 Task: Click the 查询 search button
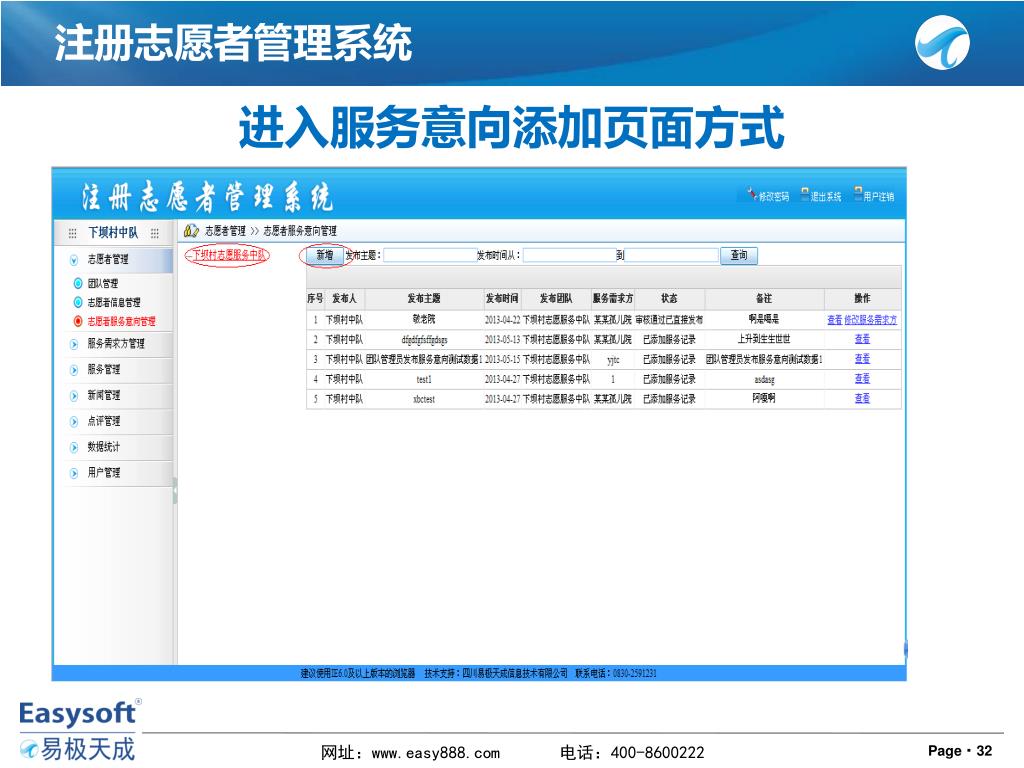[739, 256]
